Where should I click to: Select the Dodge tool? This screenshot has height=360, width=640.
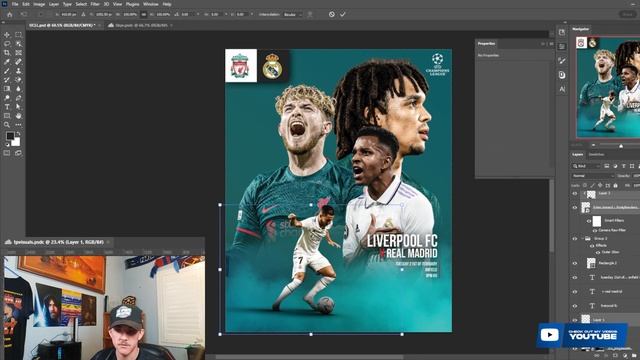[x=7, y=98]
